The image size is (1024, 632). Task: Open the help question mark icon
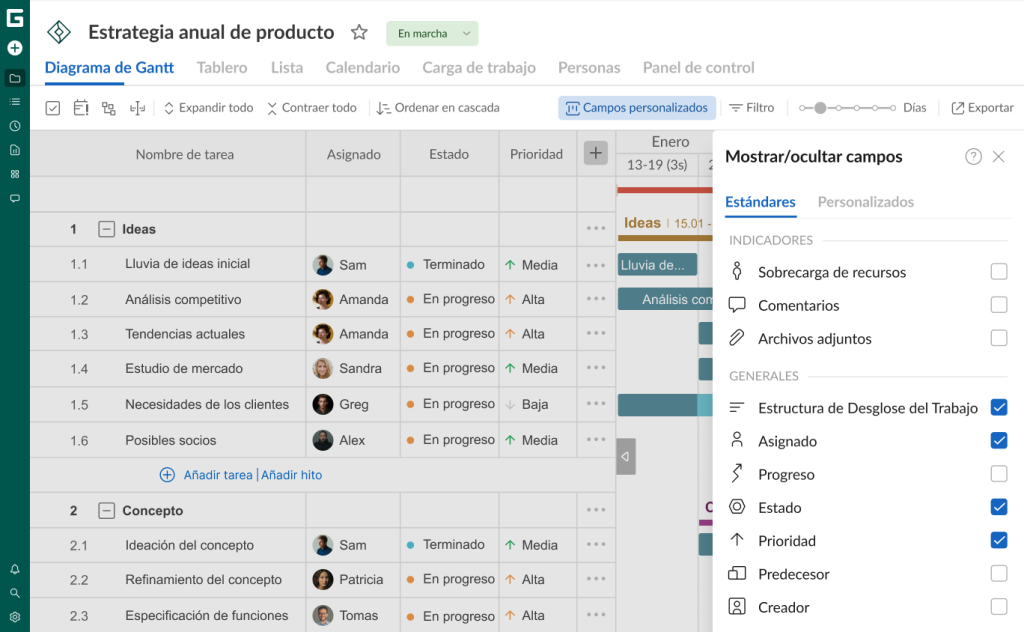coord(973,157)
